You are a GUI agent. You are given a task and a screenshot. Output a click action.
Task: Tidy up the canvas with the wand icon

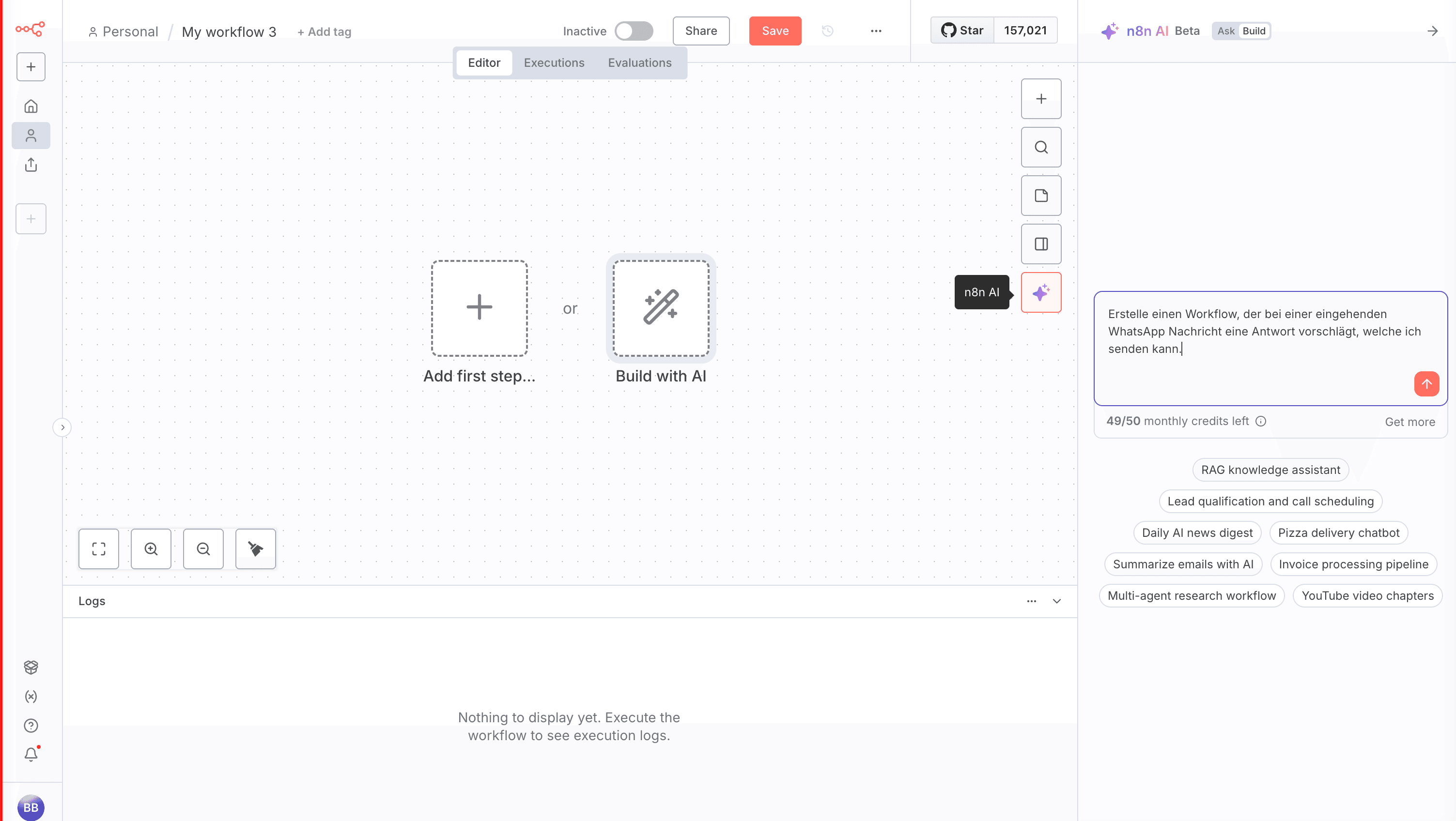click(x=255, y=548)
